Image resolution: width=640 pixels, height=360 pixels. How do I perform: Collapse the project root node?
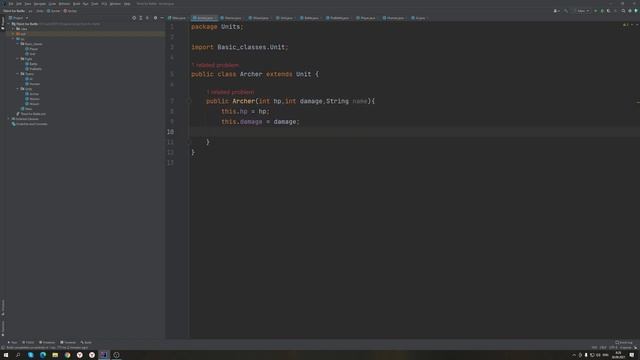pos(9,24)
